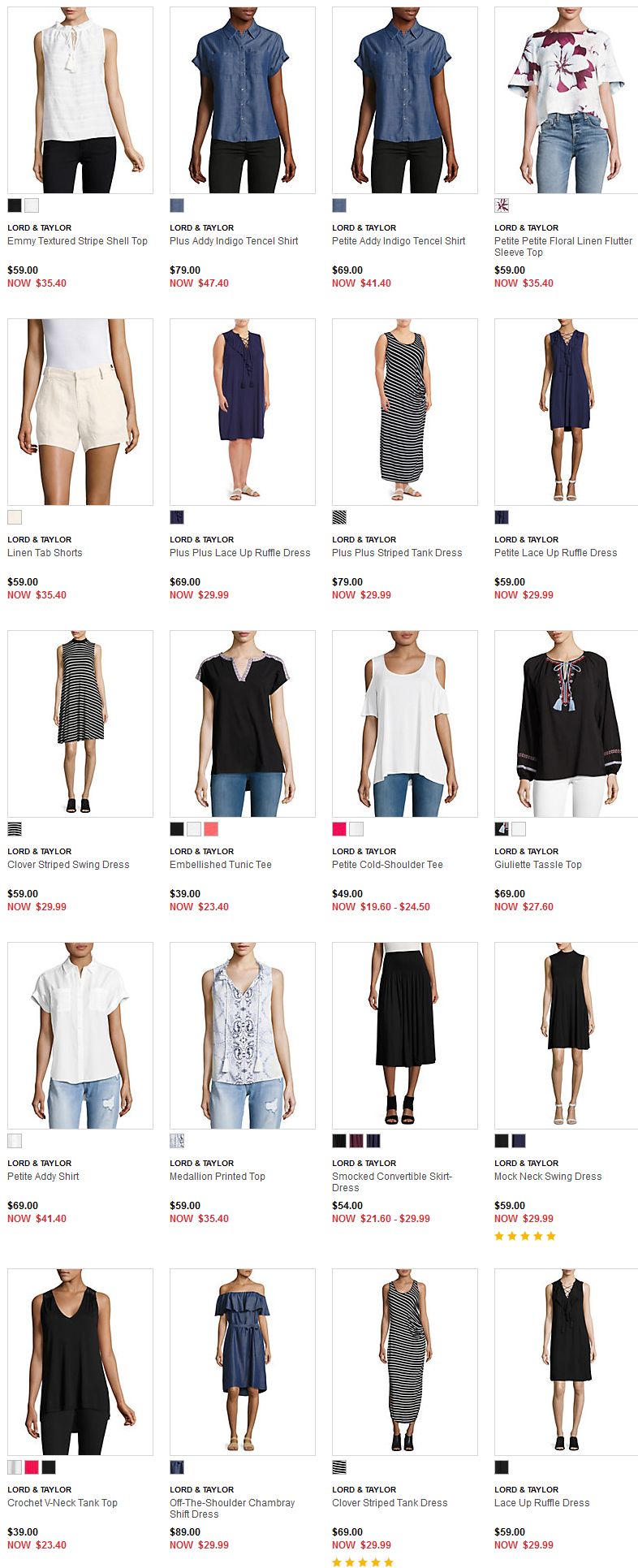Select black swatch for Emmy Textured Stripe Shell Top

15,205
